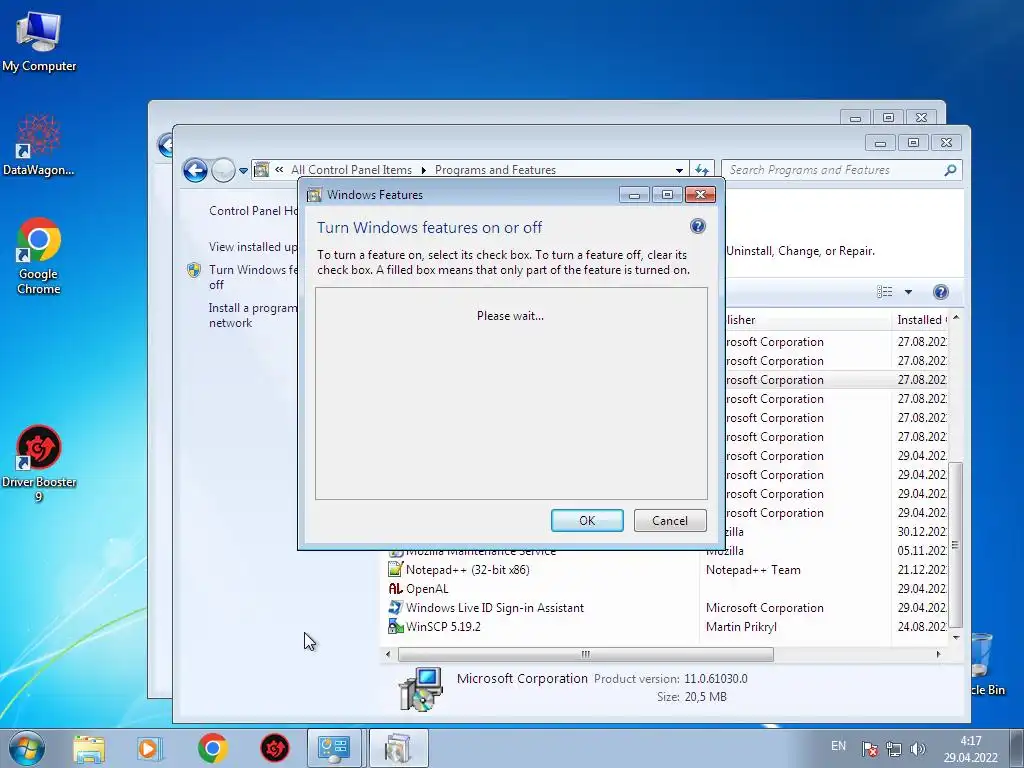This screenshot has height=768, width=1024.
Task: Click the Installed On column header
Action: point(921,320)
